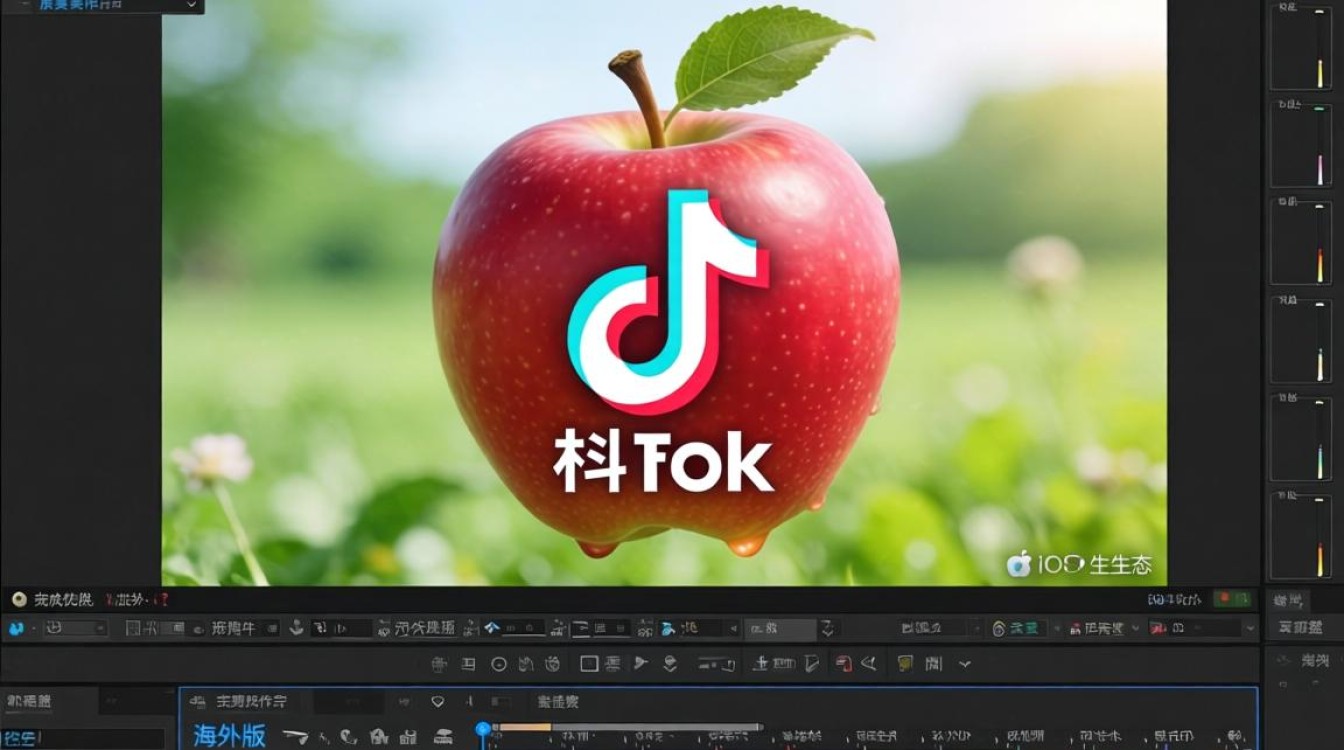Click the red building icon right of the green button
The image size is (1344, 750).
[x=1076, y=629]
